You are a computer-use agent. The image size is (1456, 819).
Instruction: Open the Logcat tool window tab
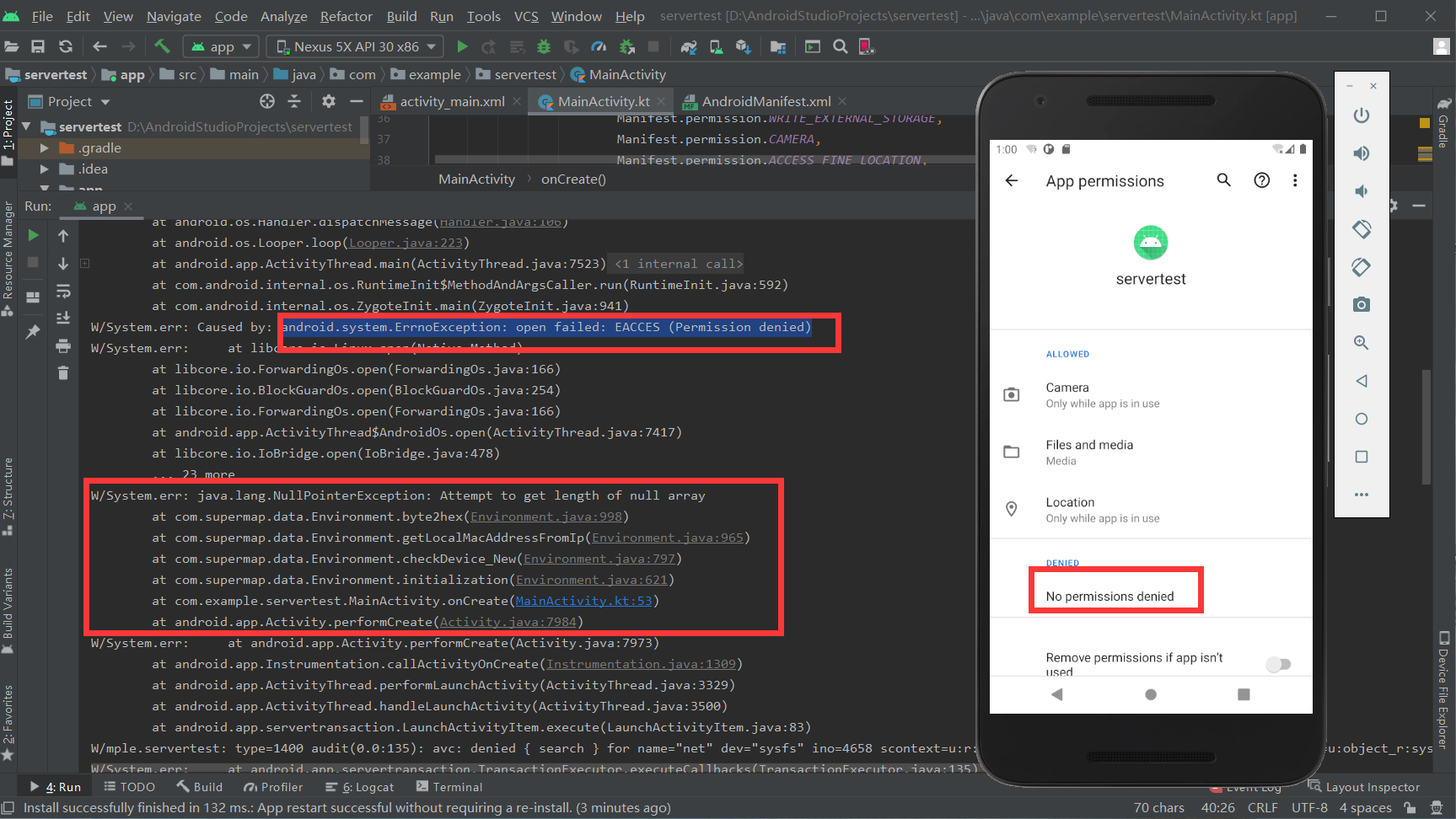coord(359,787)
